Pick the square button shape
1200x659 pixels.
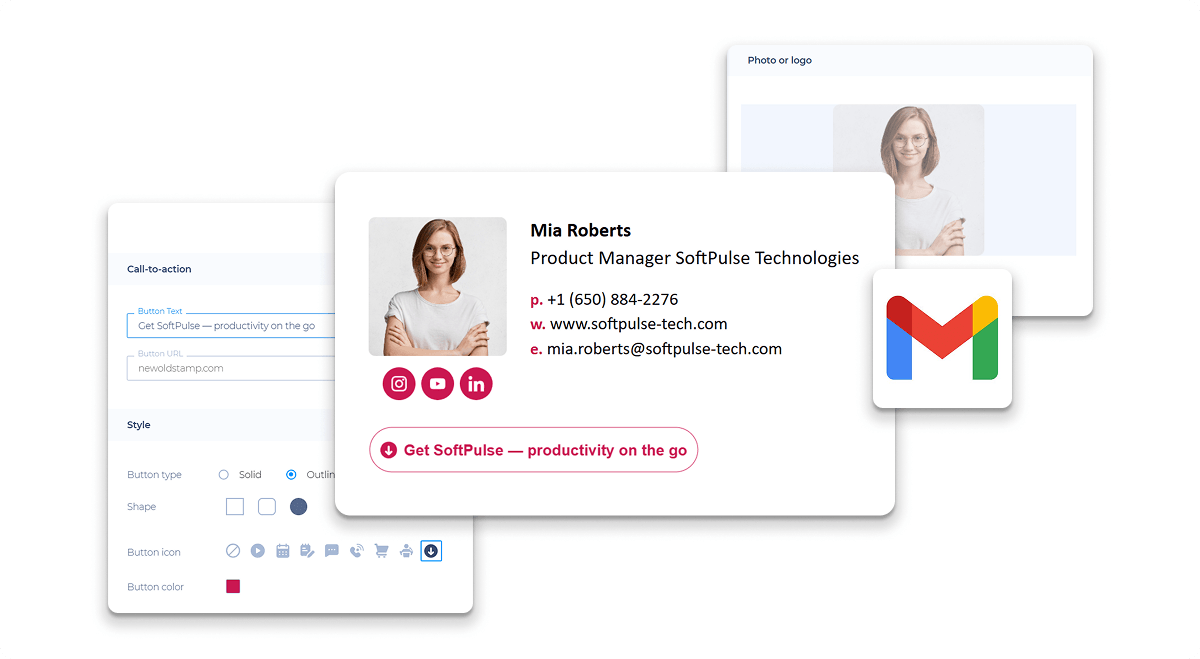[235, 507]
